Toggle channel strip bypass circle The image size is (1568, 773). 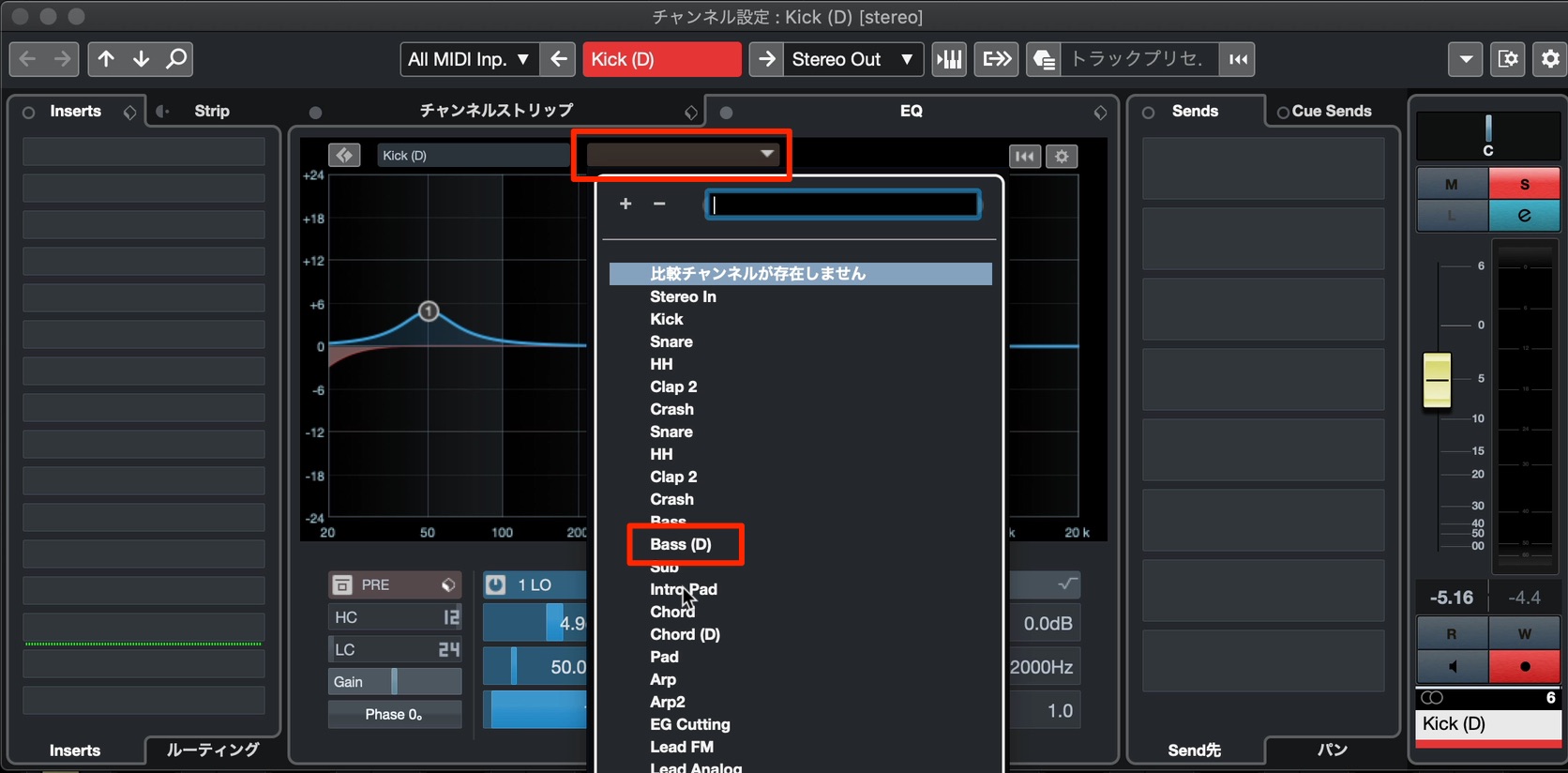pos(315,113)
